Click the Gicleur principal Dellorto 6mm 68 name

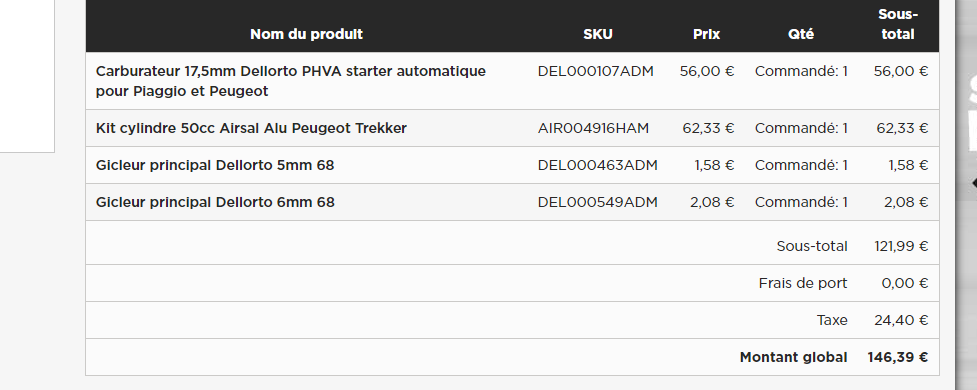(215, 202)
